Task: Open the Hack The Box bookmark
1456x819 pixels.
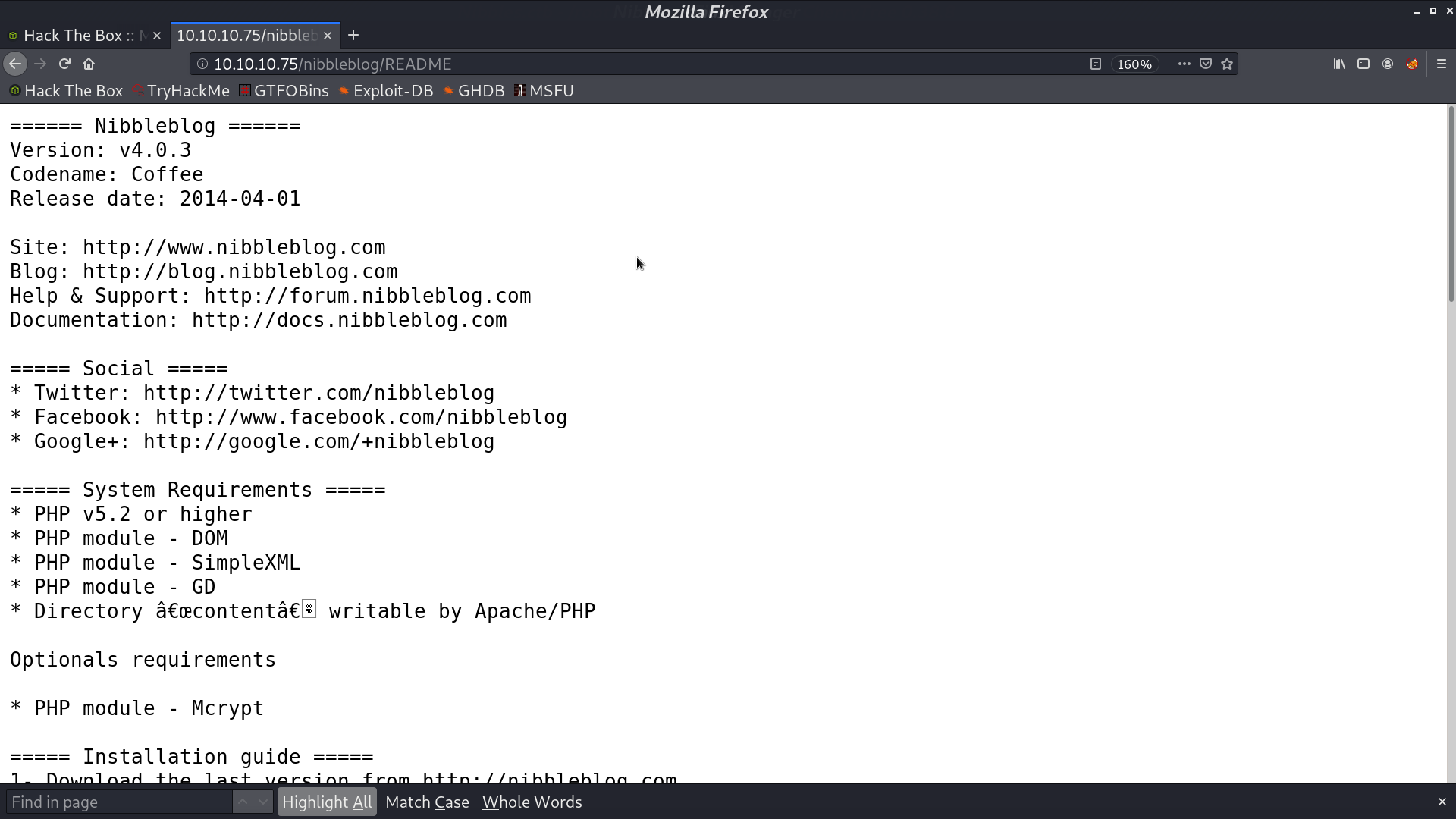Action: pyautogui.click(x=66, y=91)
